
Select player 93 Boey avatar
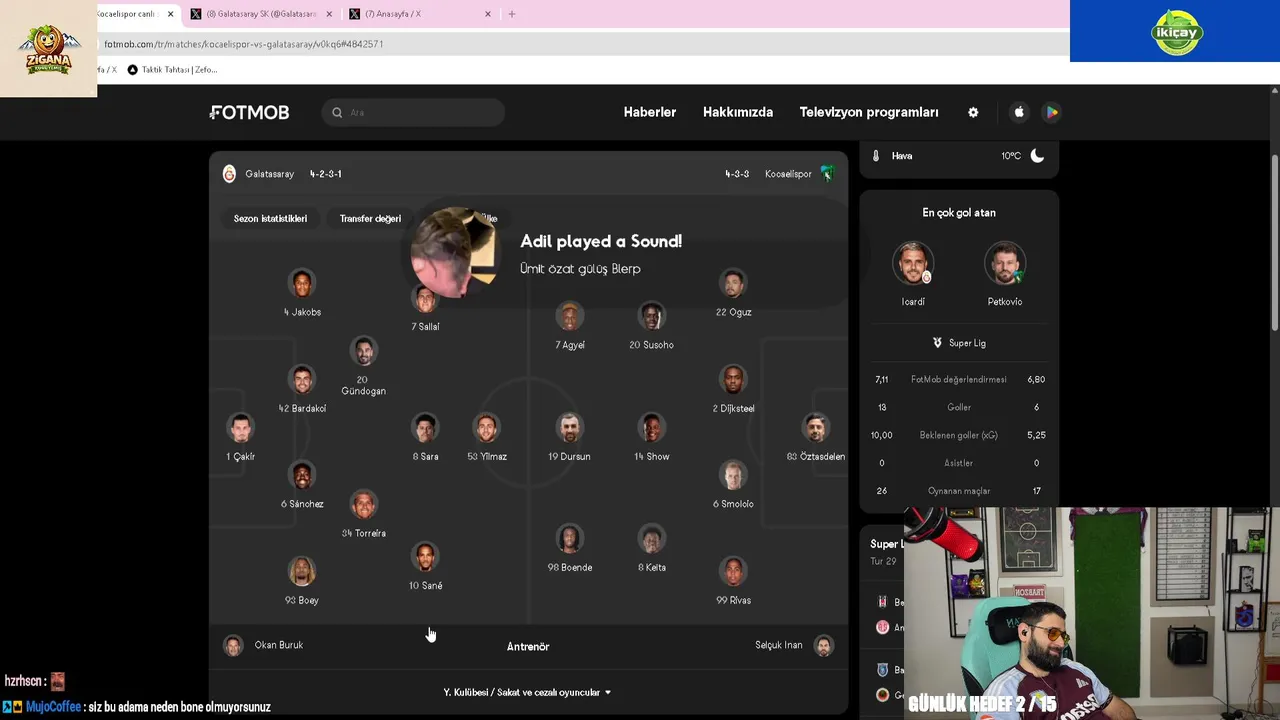point(302,572)
